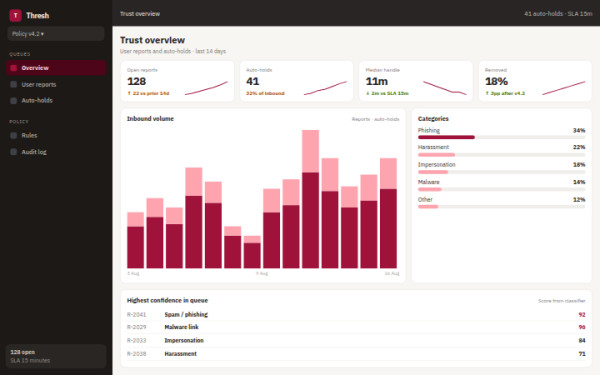
Task: Click the Inbound volume heading
Action: pos(150,119)
